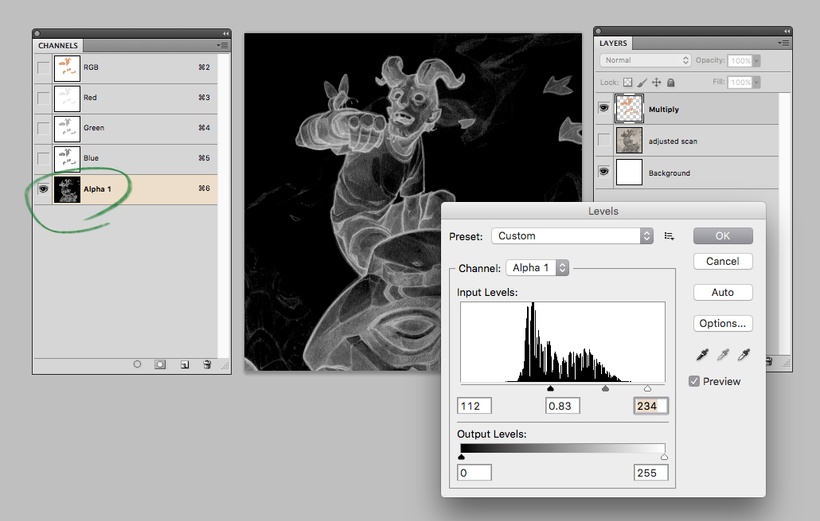Save selection as channel icon
This screenshot has width=820, height=521.
tap(160, 365)
